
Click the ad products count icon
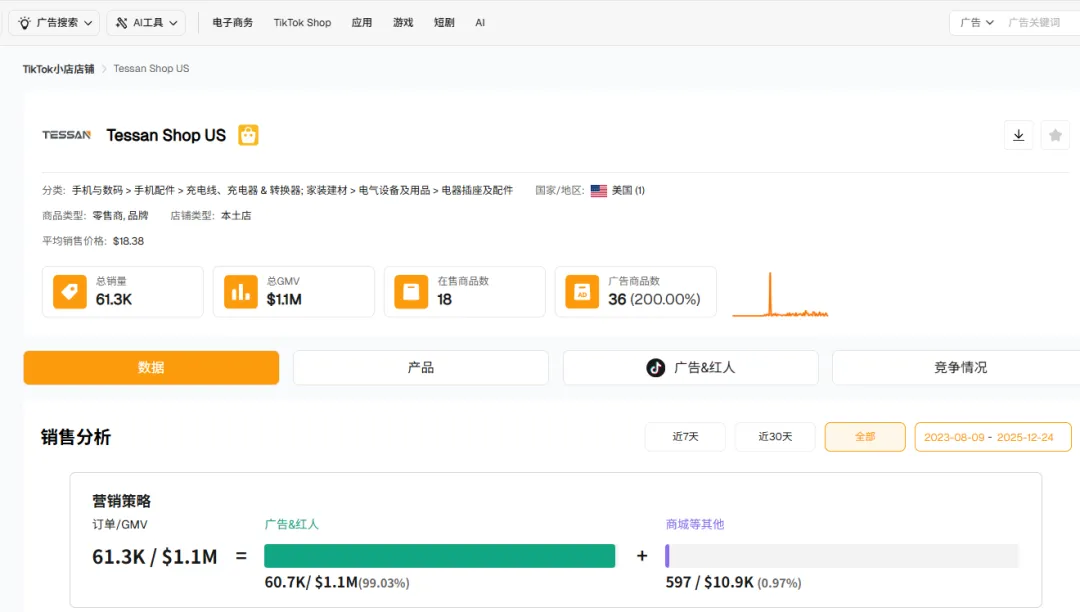(x=582, y=292)
